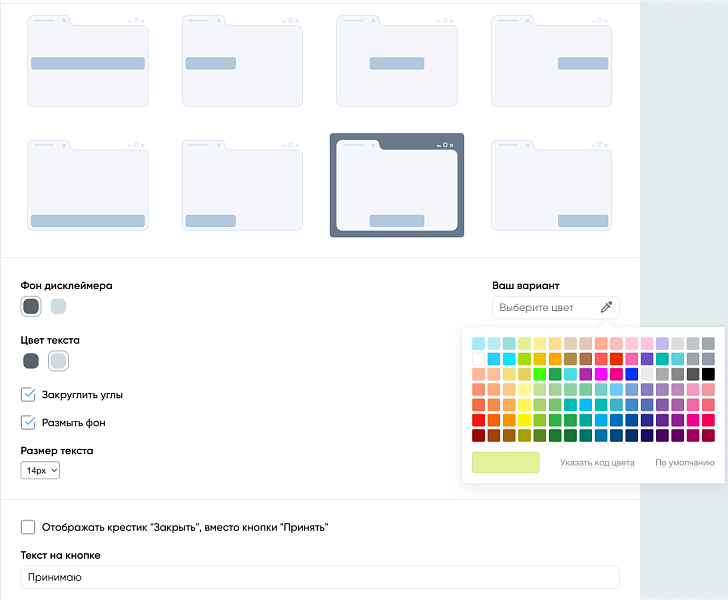Select the light disclaimer background swatch
Screen dimensions: 728x600
59,307
